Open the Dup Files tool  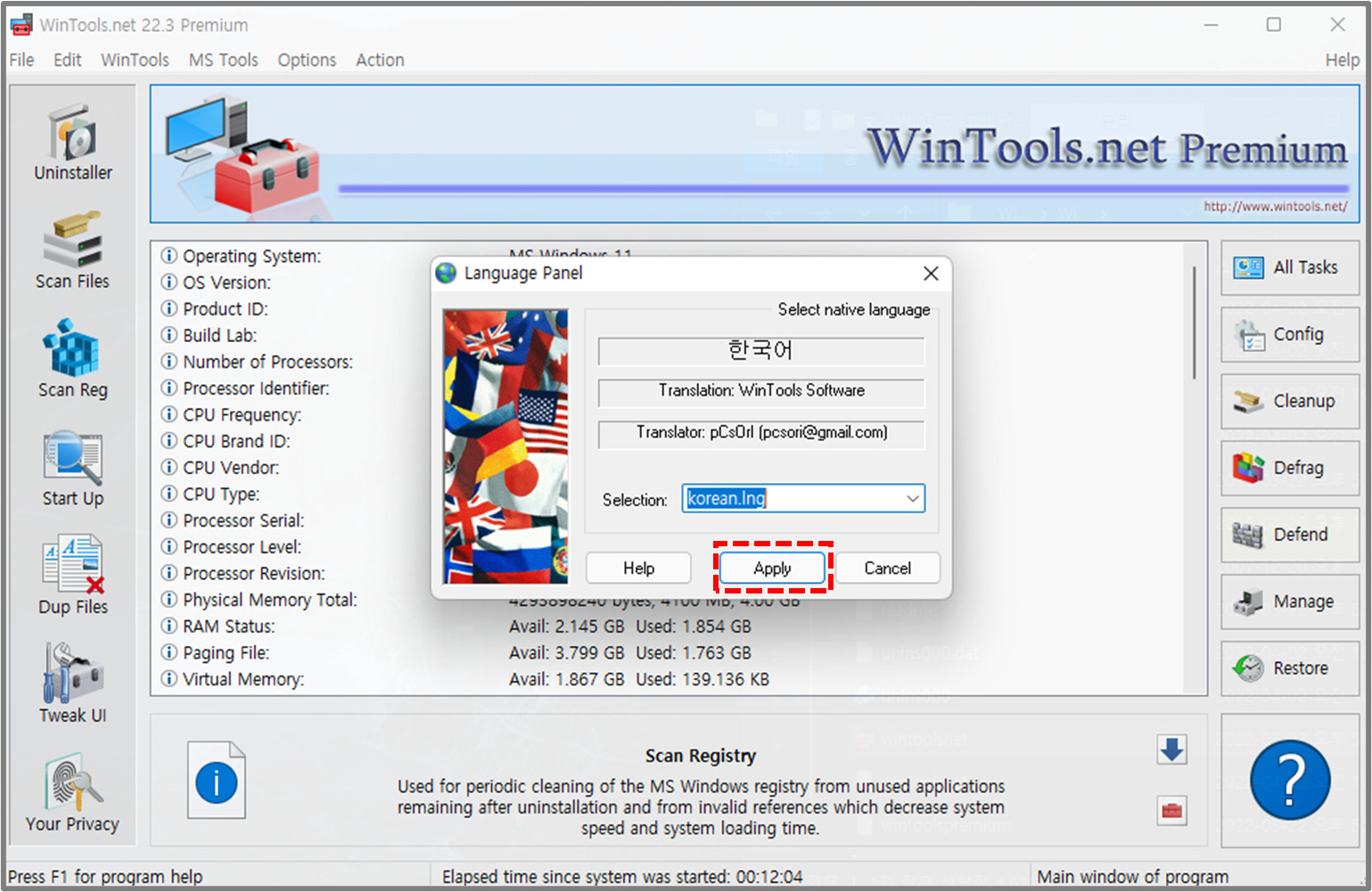73,577
